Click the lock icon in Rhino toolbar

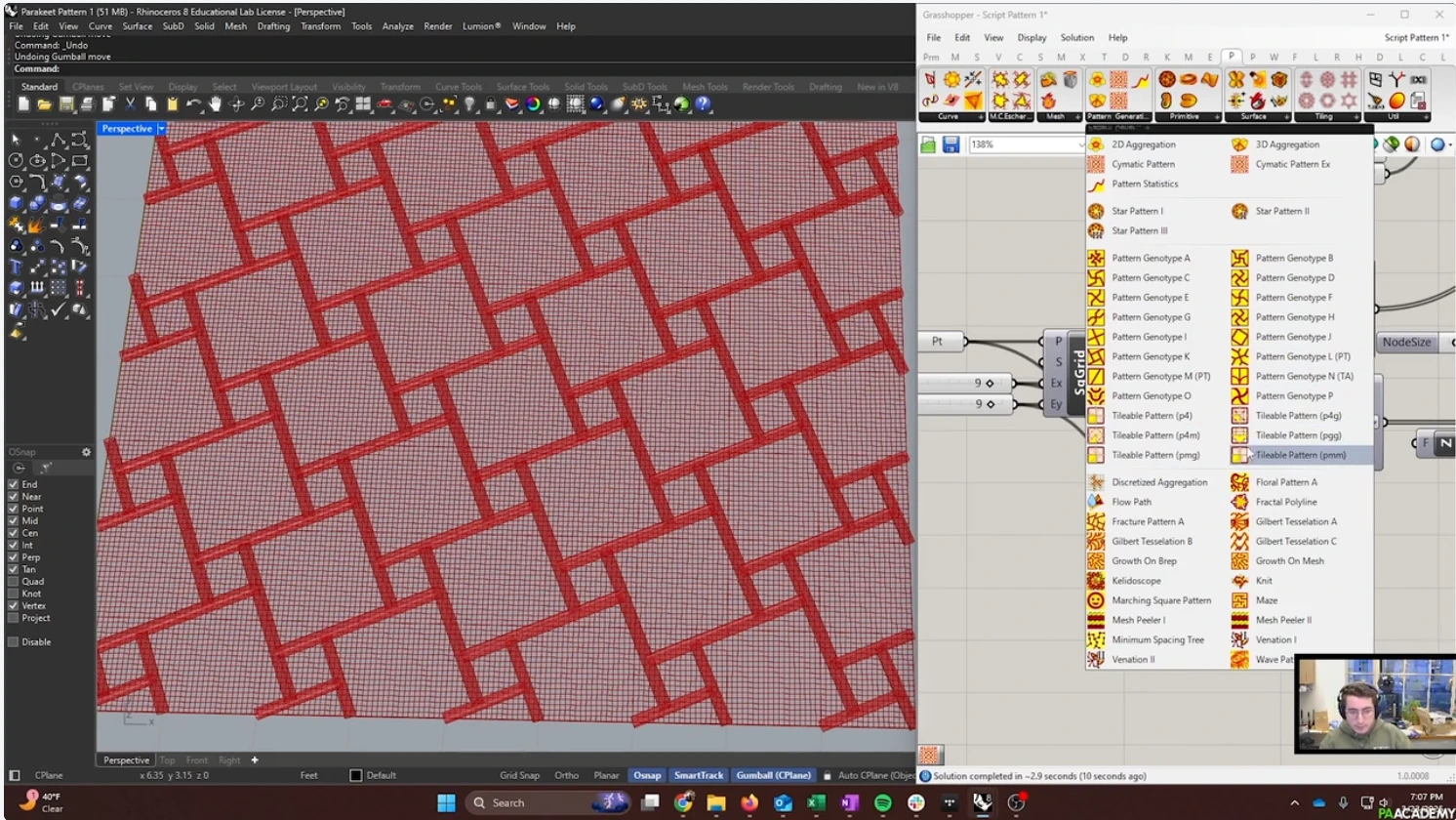point(491,104)
